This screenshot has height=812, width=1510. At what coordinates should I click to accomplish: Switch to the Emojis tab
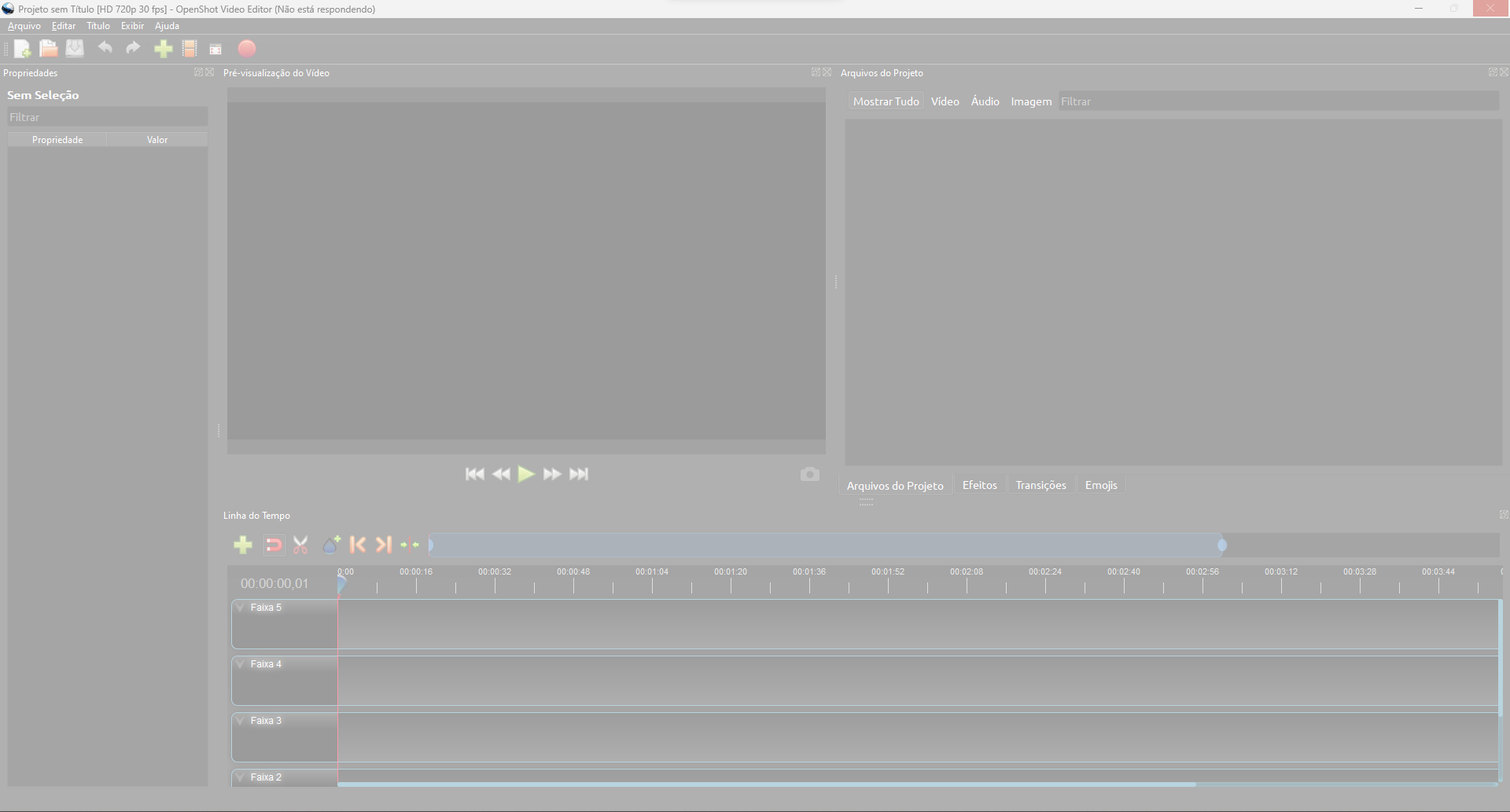pos(1101,485)
